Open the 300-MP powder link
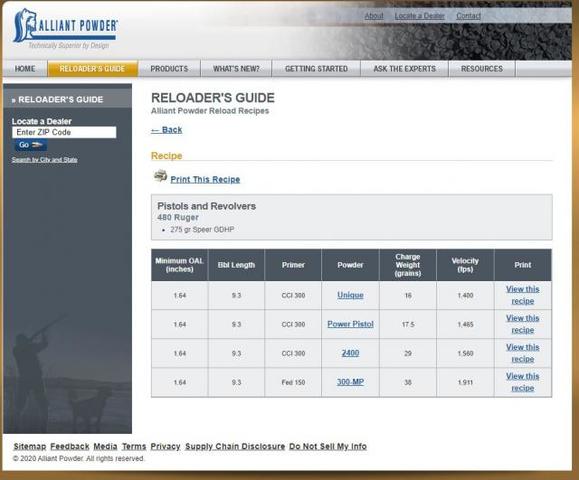This screenshot has height=480, width=579. pos(350,382)
